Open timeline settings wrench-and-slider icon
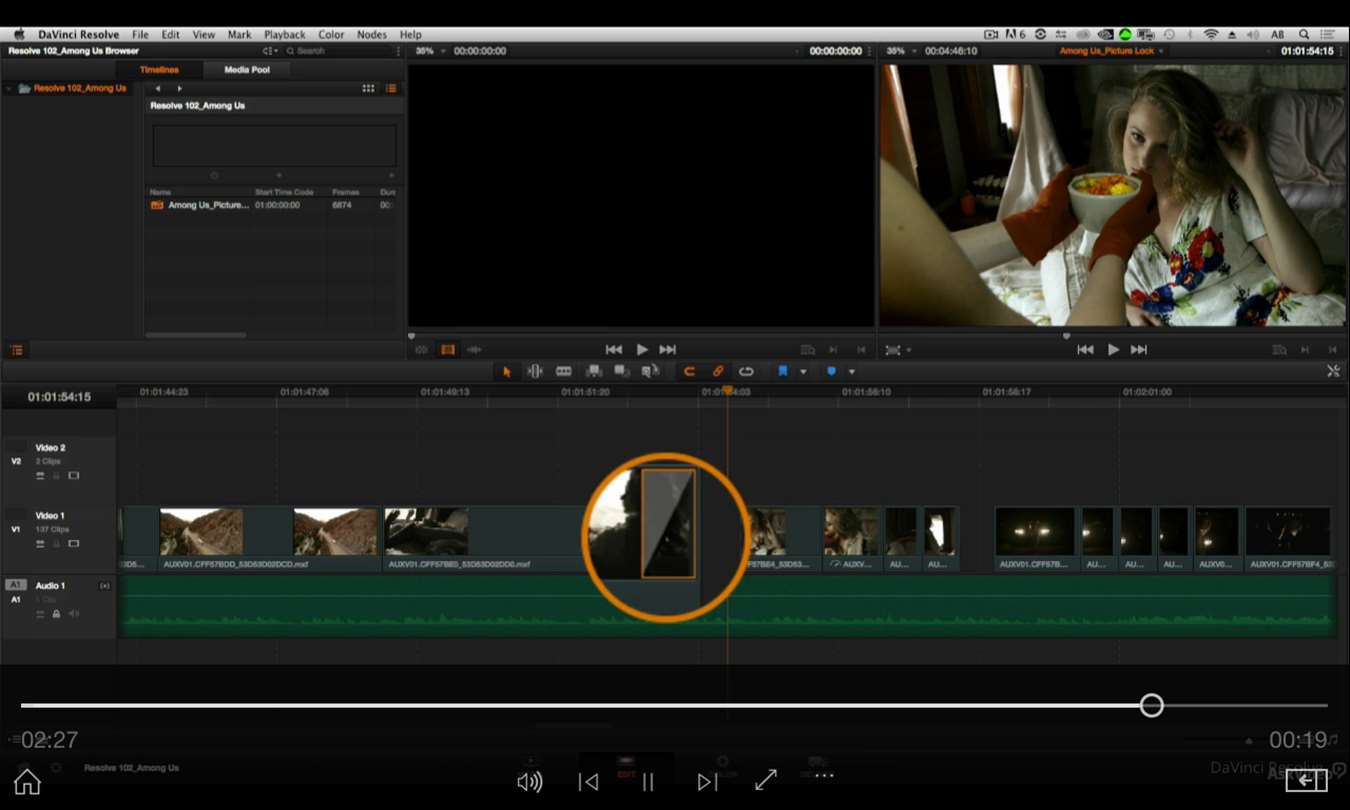1350x810 pixels. (1333, 371)
